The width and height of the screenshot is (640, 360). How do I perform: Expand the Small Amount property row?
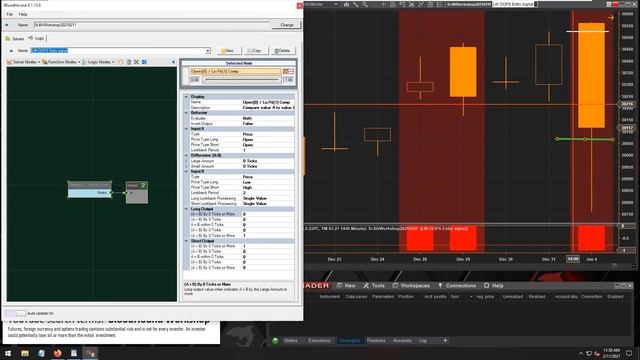(187, 166)
